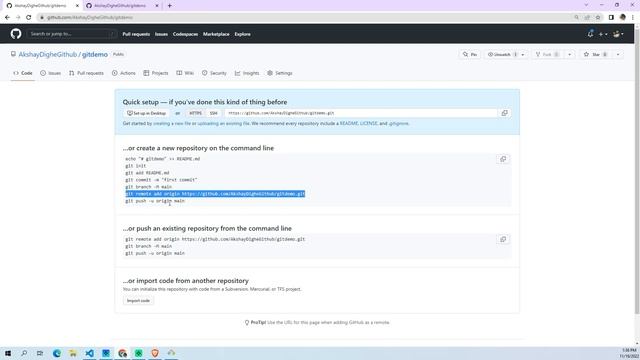The image size is (640, 360).
Task: Expand the Star lists dropdown arrow
Action: click(x=618, y=55)
